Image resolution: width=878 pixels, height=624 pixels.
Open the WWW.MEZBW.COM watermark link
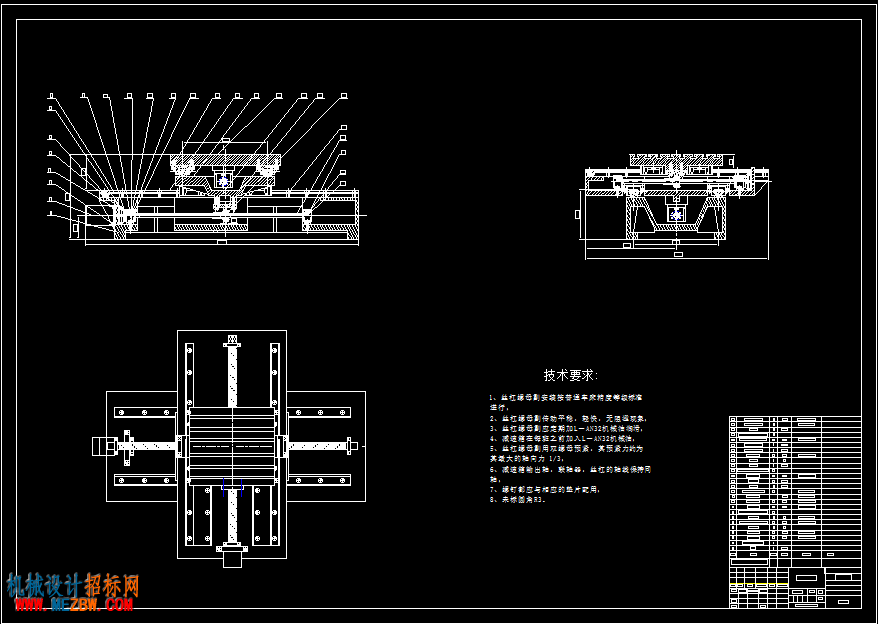pos(74,604)
